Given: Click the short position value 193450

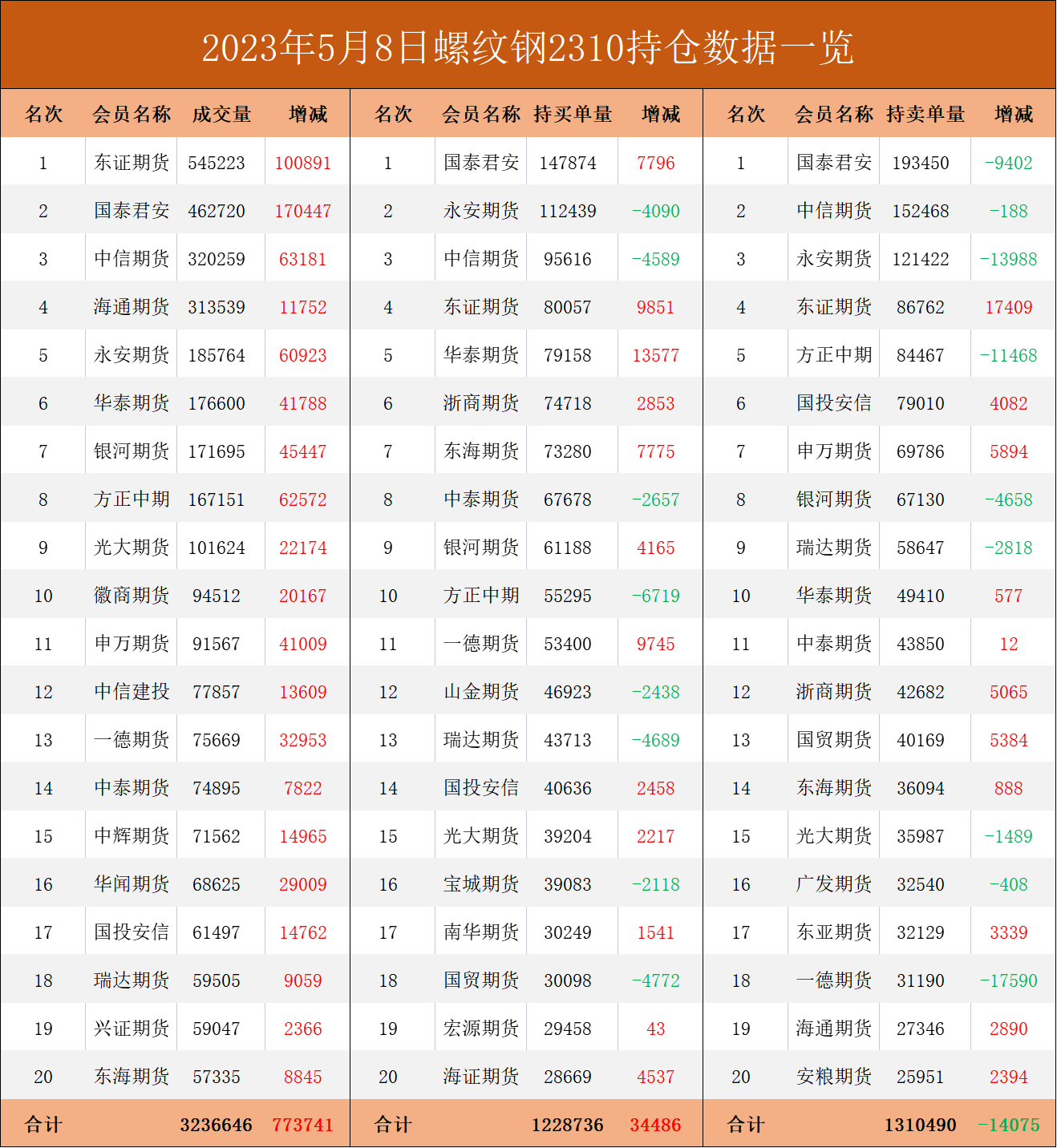Looking at the screenshot, I should coord(921,163).
